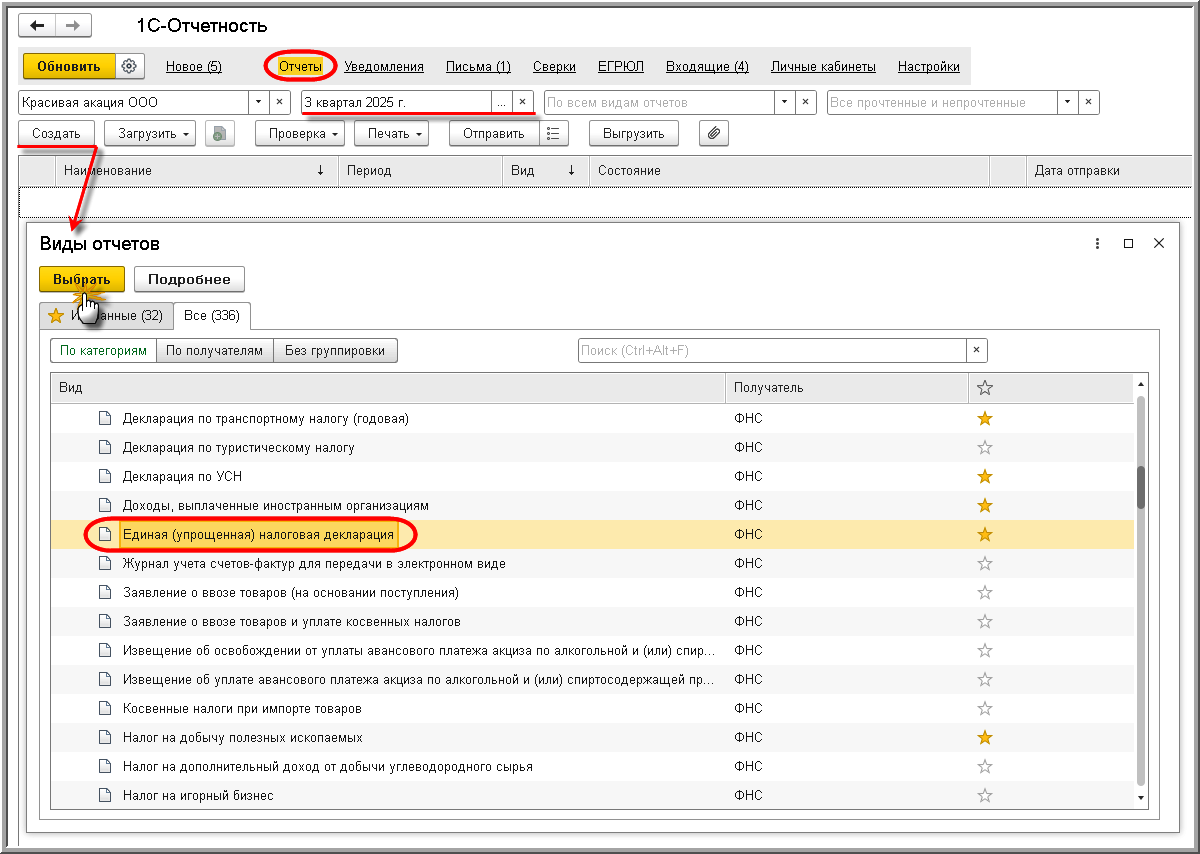This screenshot has width=1200, height=854.
Task: Star Декларация по туристическому налогу as favorite
Action: pos(984,447)
